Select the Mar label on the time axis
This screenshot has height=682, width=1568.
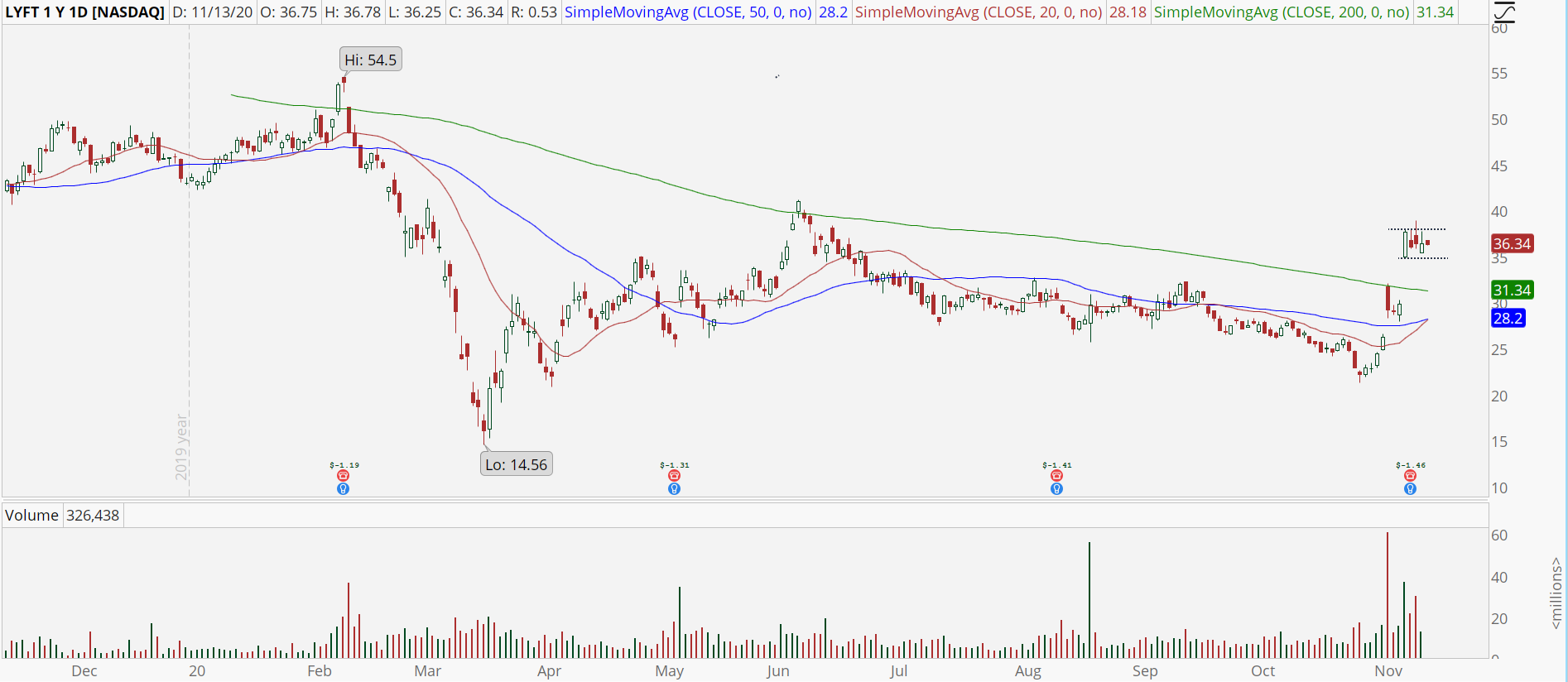[427, 670]
